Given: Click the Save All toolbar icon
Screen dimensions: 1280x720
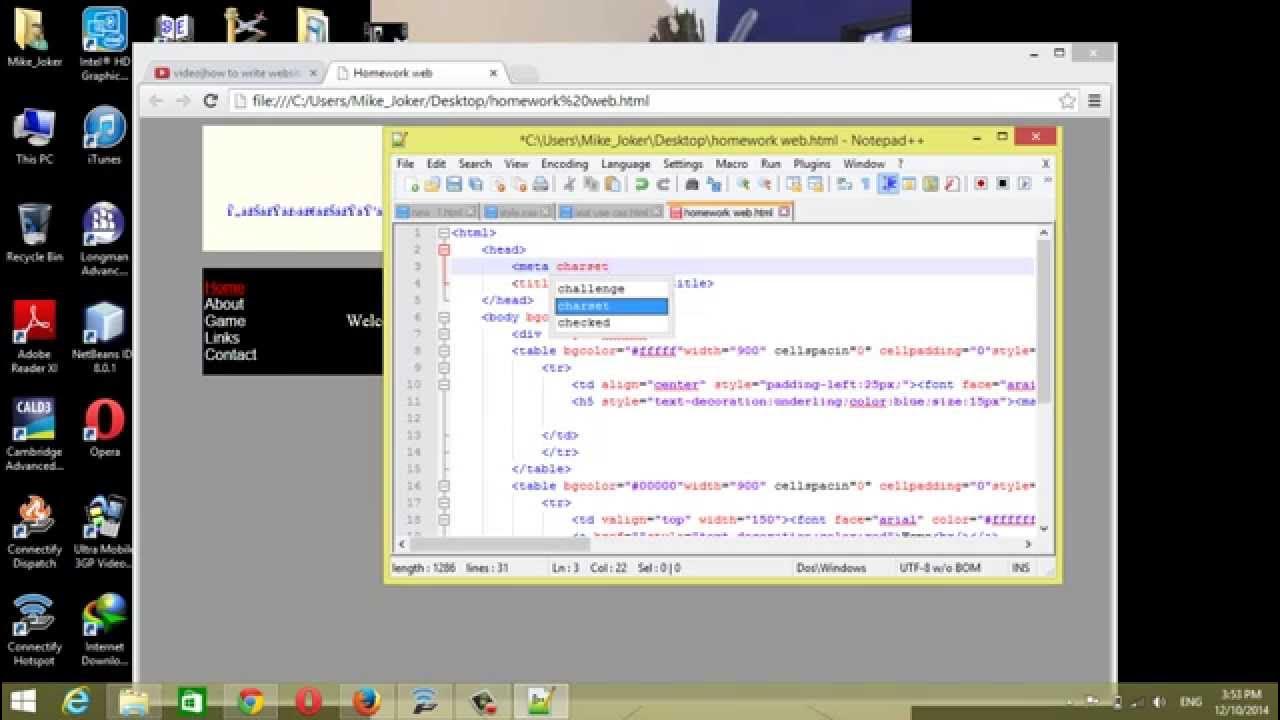Looking at the screenshot, I should [474, 184].
